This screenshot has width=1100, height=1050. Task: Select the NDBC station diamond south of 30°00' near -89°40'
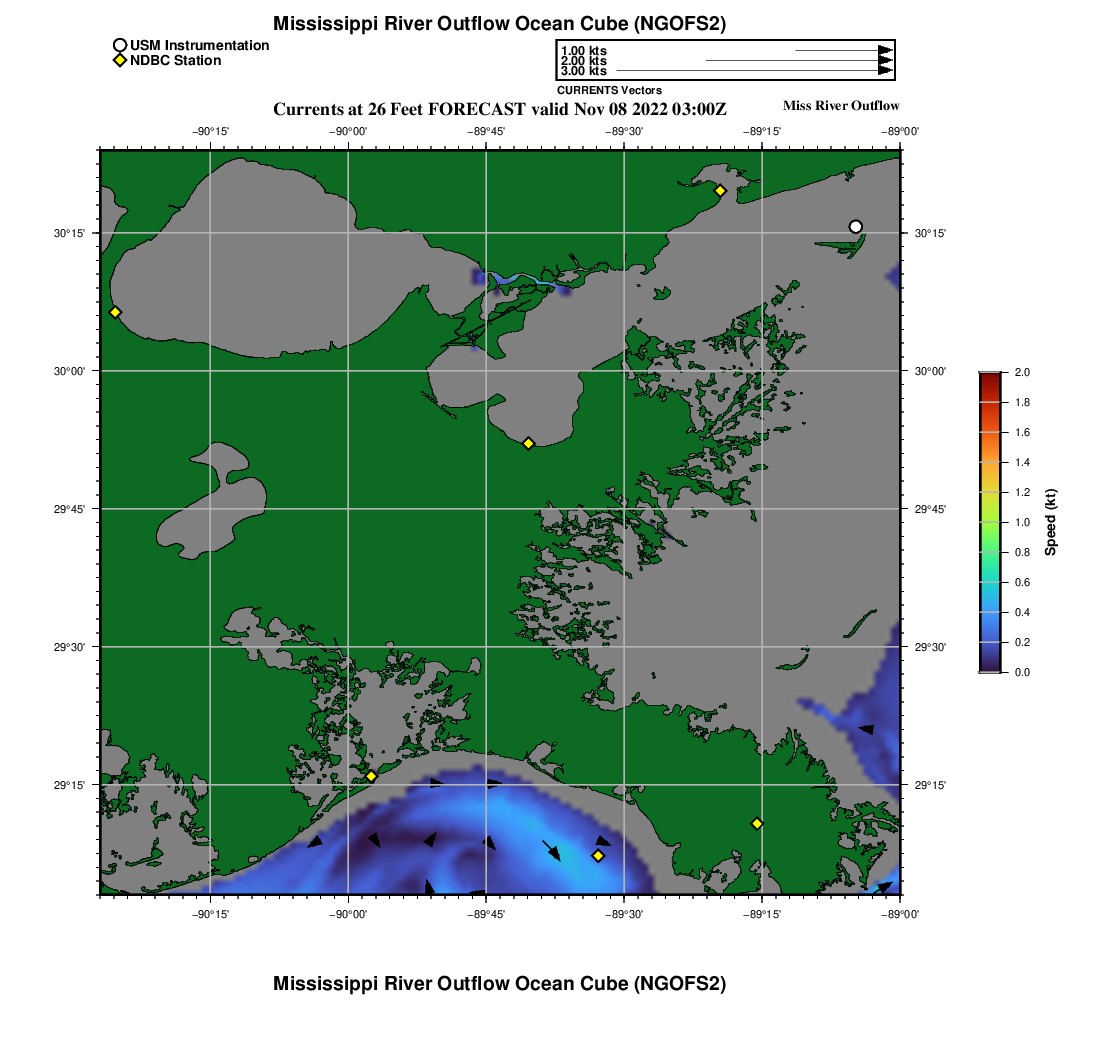[x=528, y=443]
